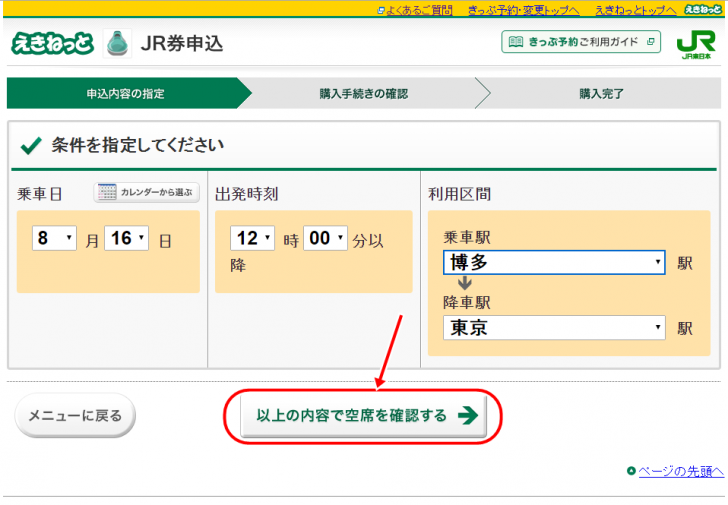Click the small えきねっと badge at top right
Image resolution: width=728 pixels, height=505 pixels.
tap(703, 9)
